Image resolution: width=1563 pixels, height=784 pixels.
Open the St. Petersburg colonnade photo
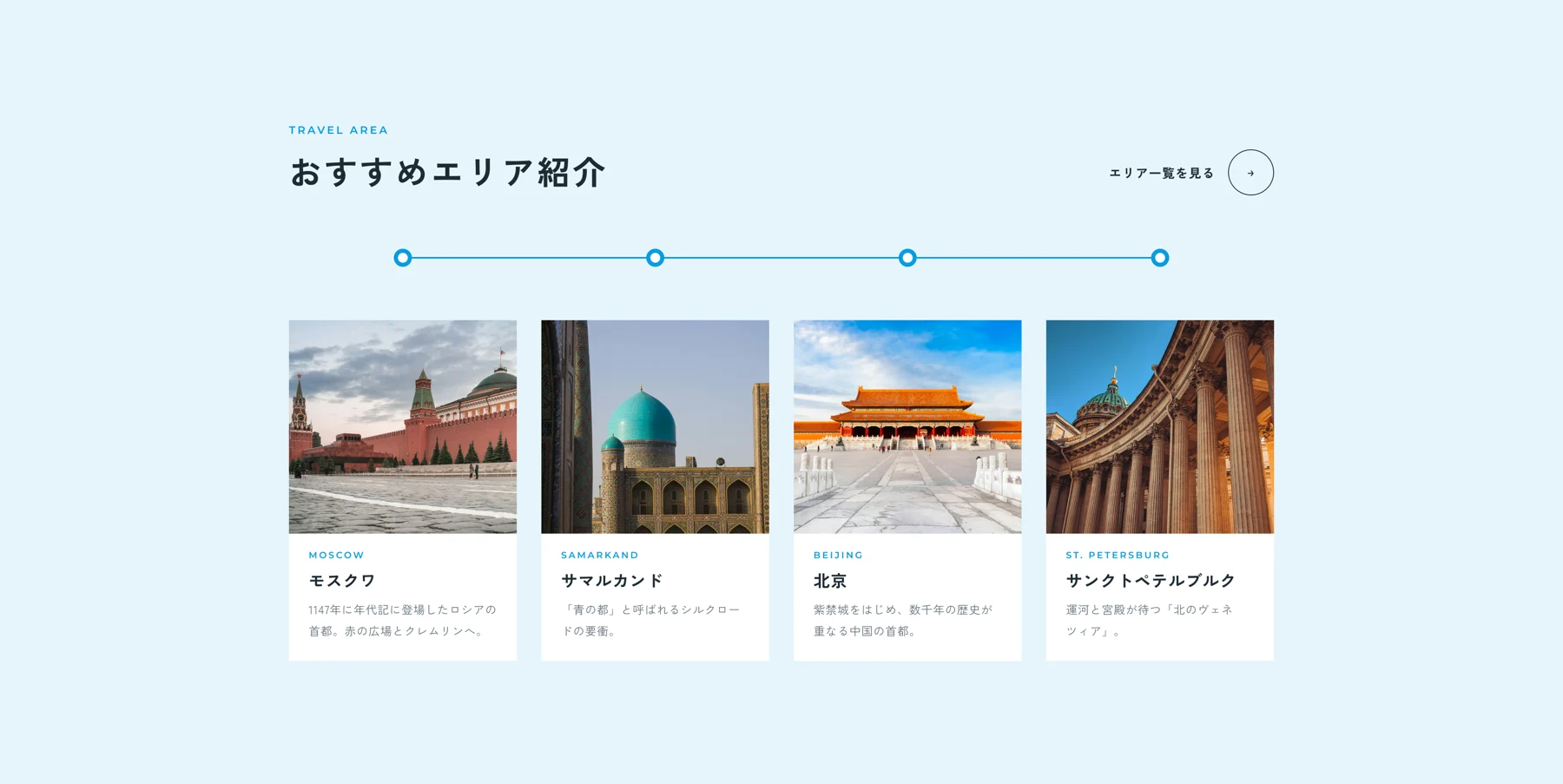coord(1160,426)
